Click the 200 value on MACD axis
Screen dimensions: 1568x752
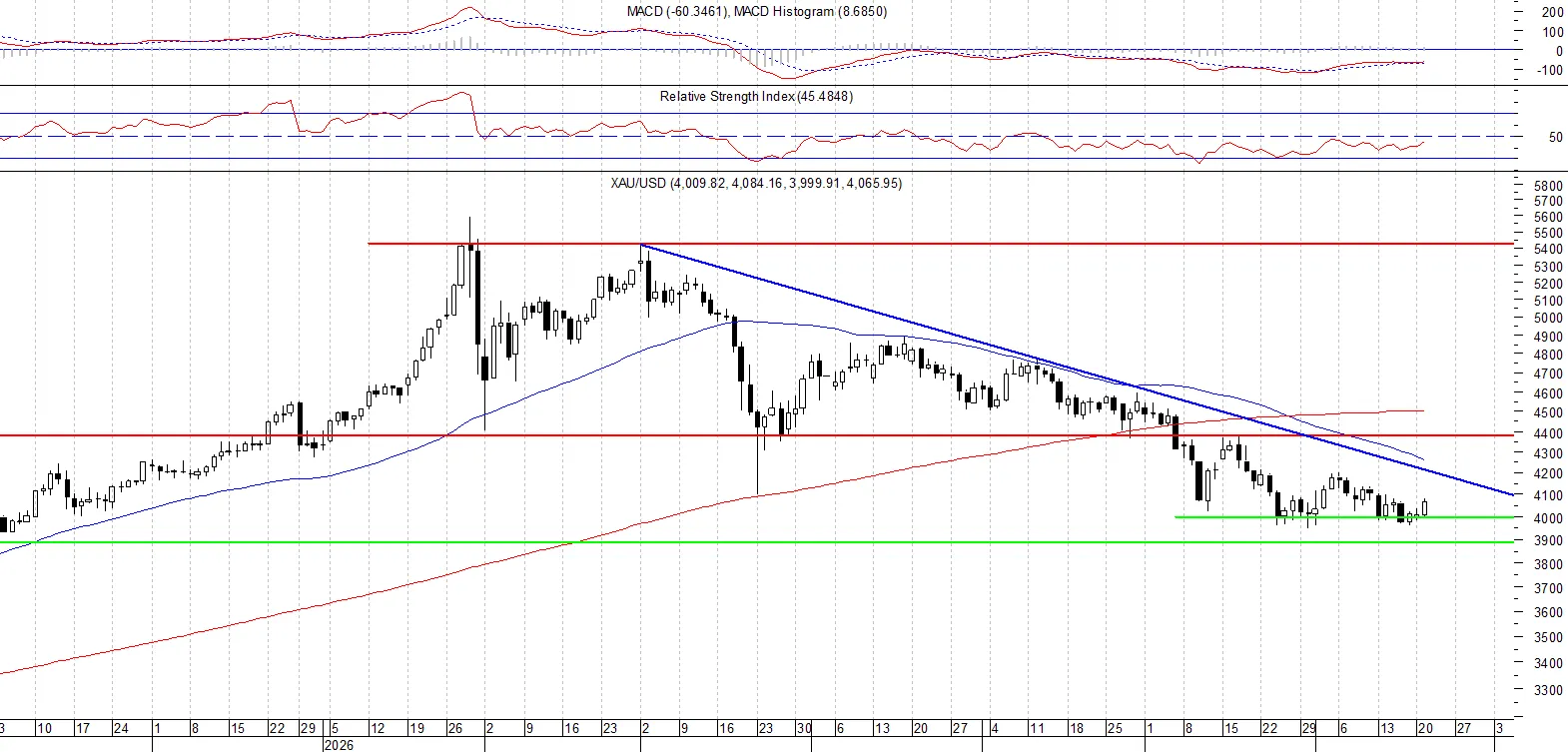click(1553, 13)
